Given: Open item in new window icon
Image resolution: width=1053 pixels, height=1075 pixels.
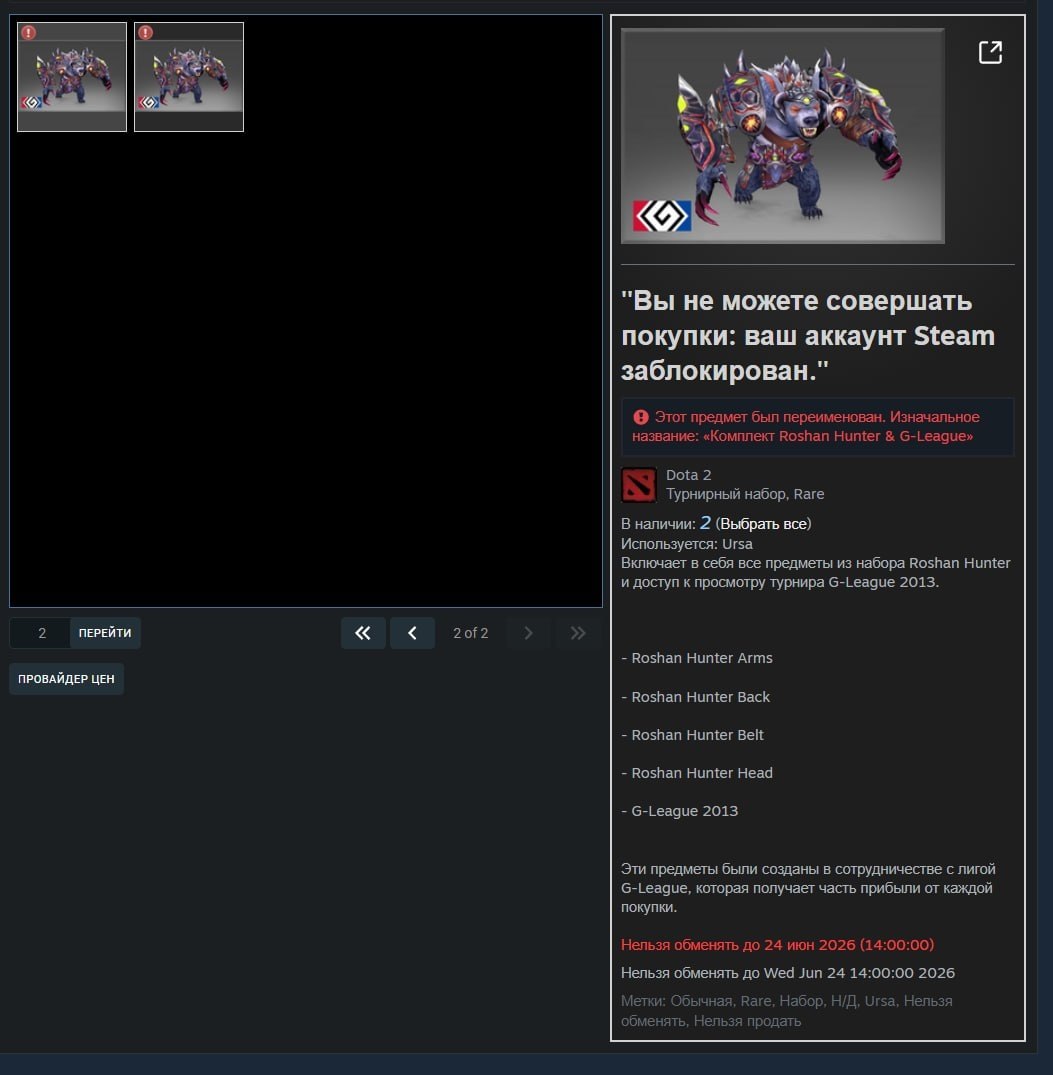Looking at the screenshot, I should click(990, 52).
